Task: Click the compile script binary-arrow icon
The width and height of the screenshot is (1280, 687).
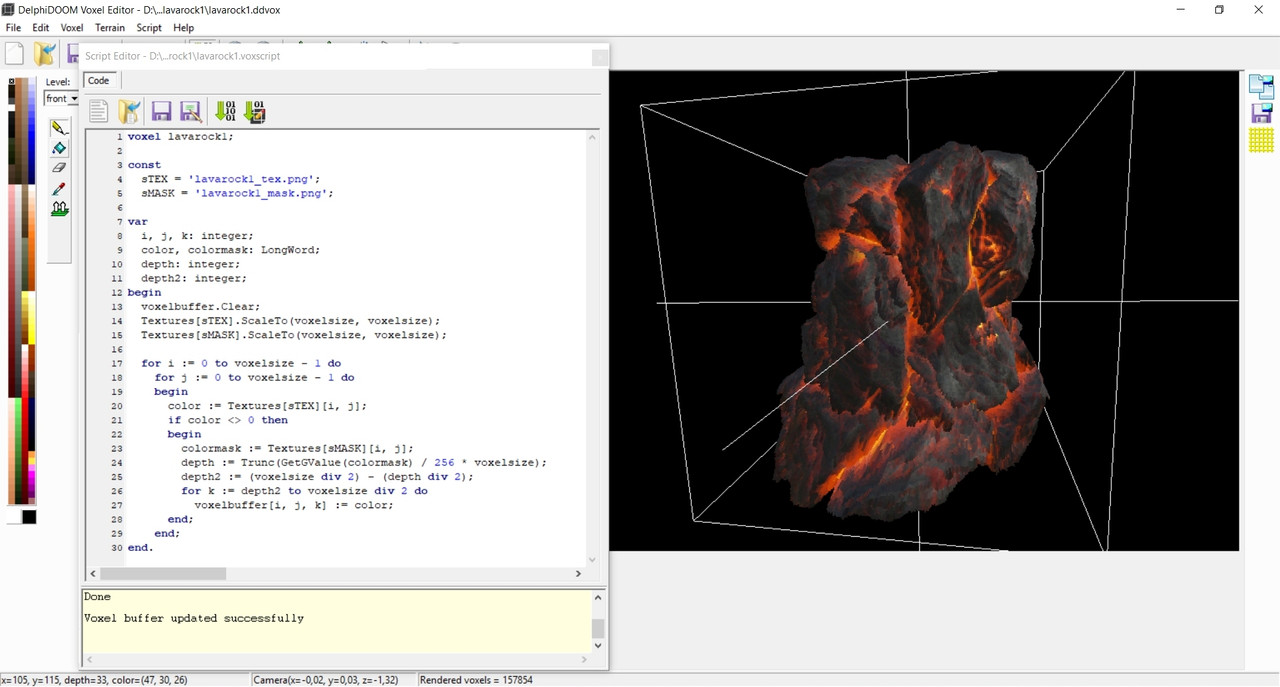Action: pyautogui.click(x=225, y=111)
